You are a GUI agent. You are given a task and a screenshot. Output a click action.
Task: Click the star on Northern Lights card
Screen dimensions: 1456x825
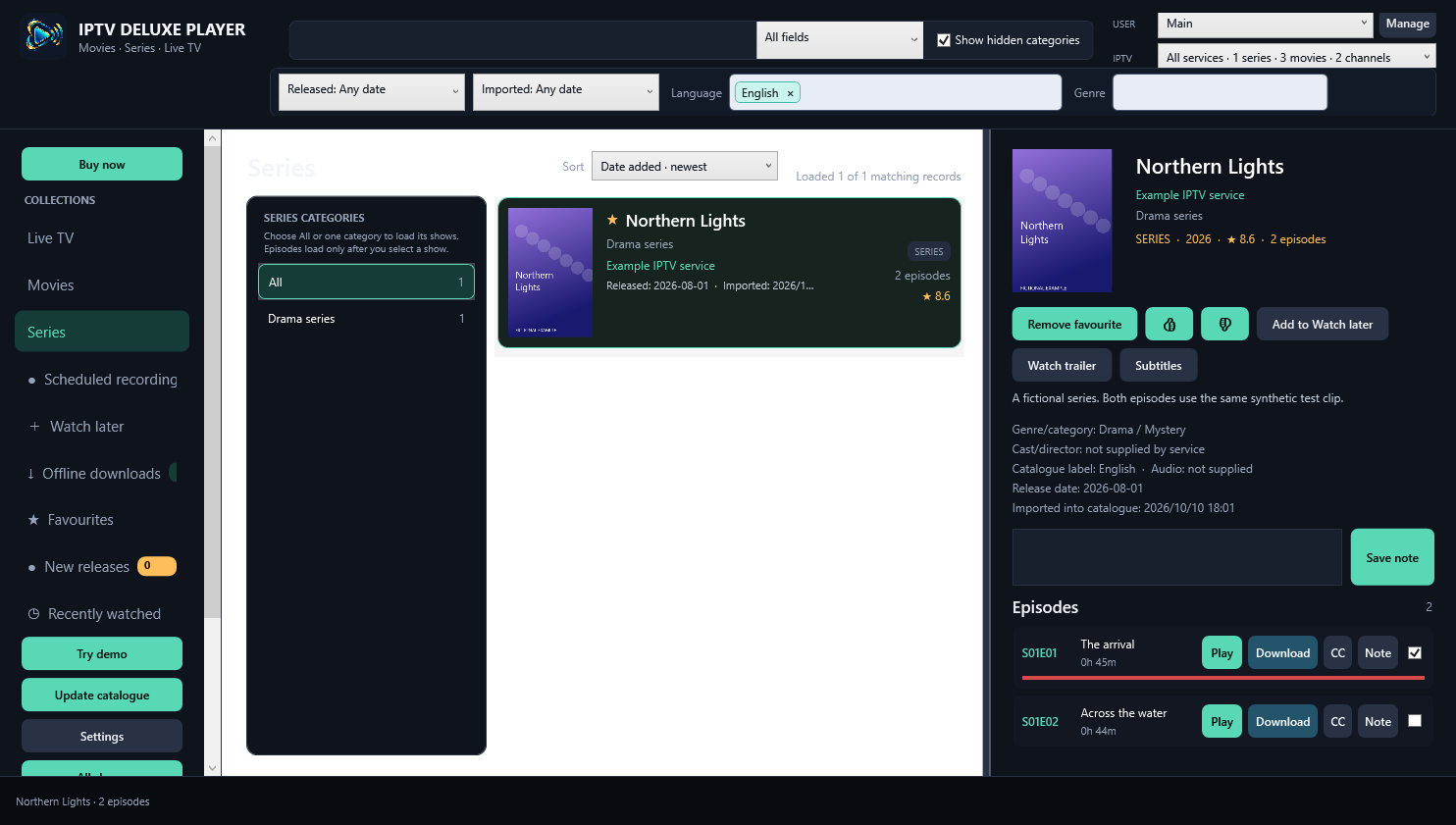pos(612,220)
